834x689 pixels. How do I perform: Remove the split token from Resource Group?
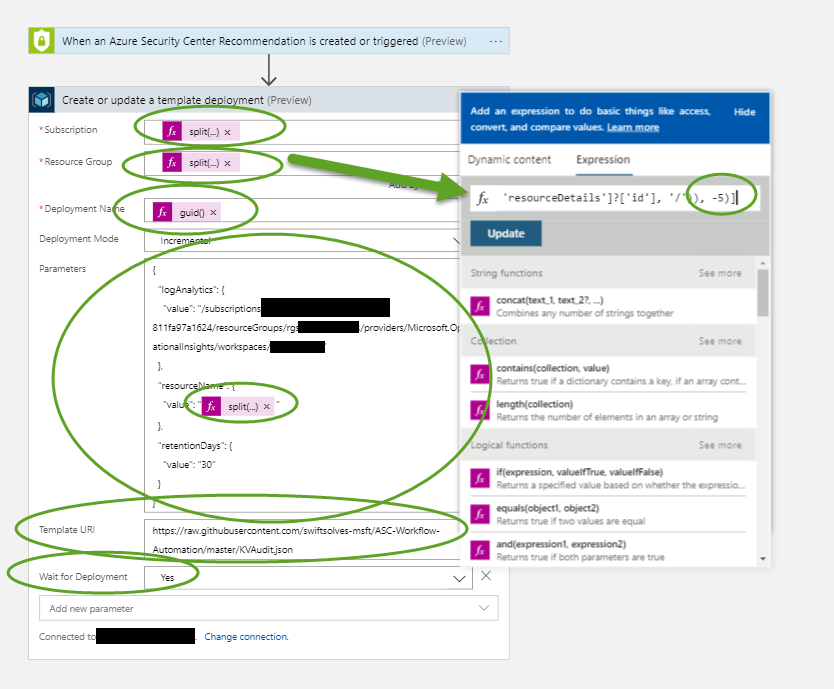[x=228, y=163]
